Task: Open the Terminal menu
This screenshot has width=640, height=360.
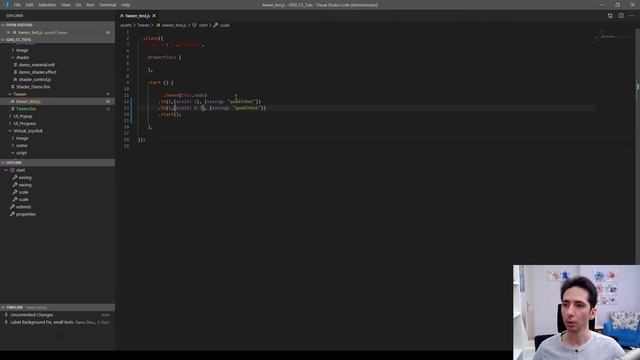Action: tap(107, 5)
